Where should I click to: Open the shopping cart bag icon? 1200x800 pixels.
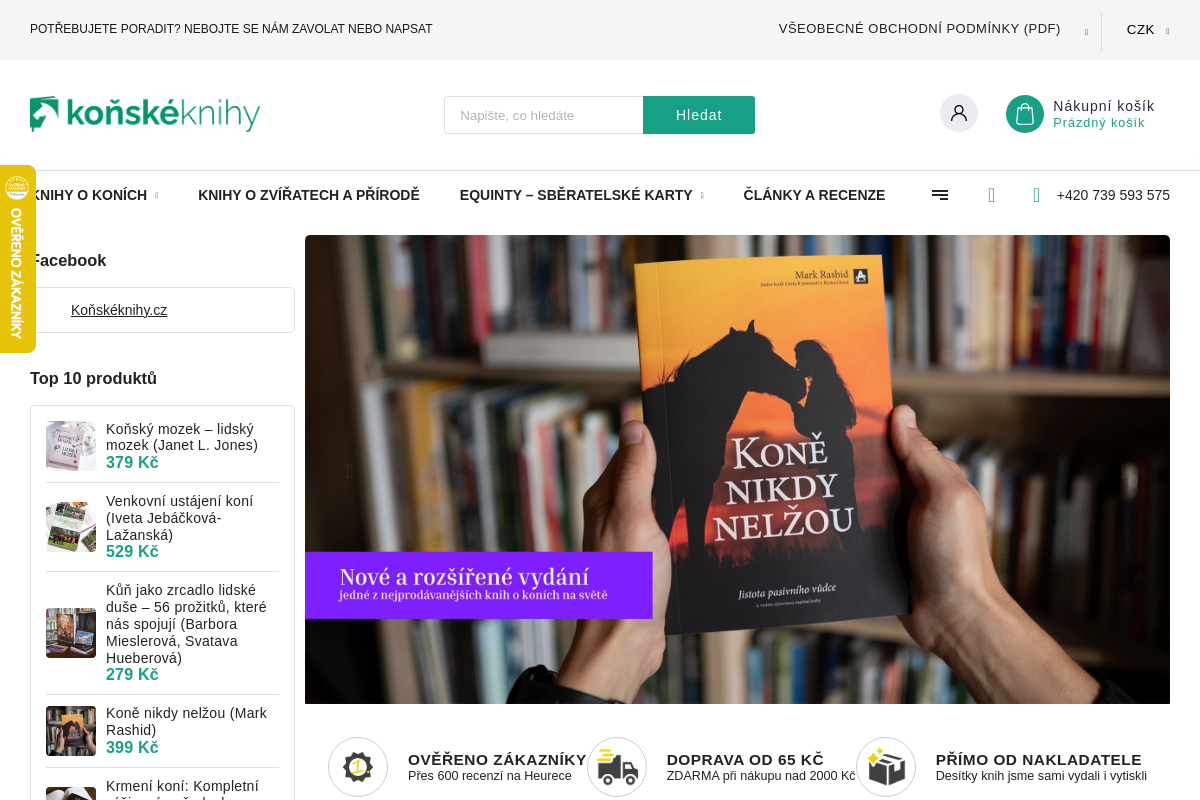click(x=1025, y=114)
